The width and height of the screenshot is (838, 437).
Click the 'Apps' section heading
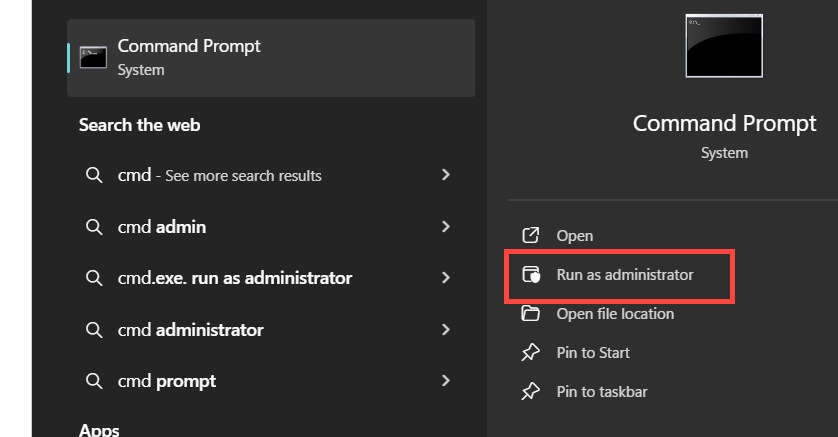99,430
